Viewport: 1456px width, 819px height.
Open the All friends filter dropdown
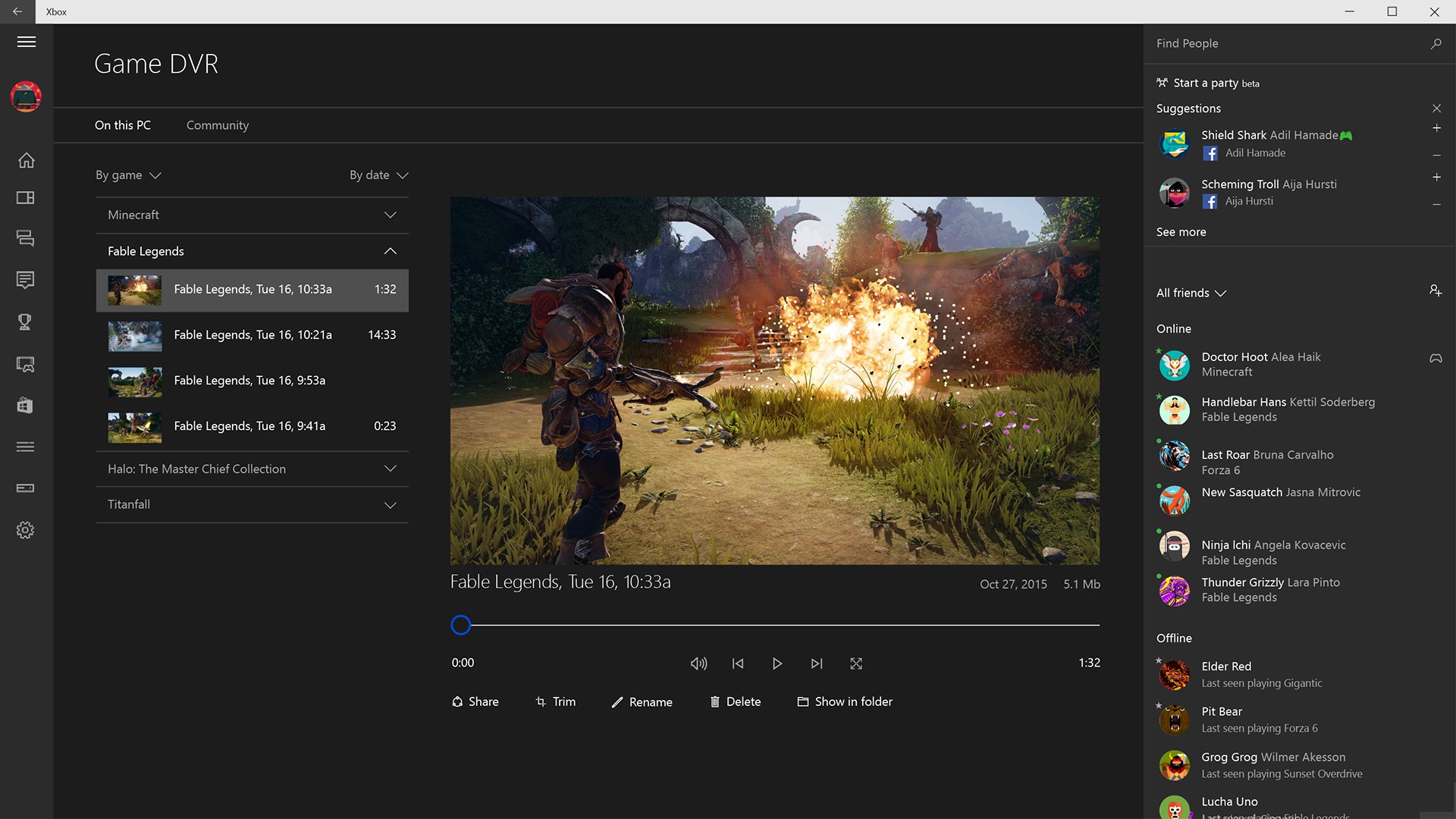pos(1191,293)
